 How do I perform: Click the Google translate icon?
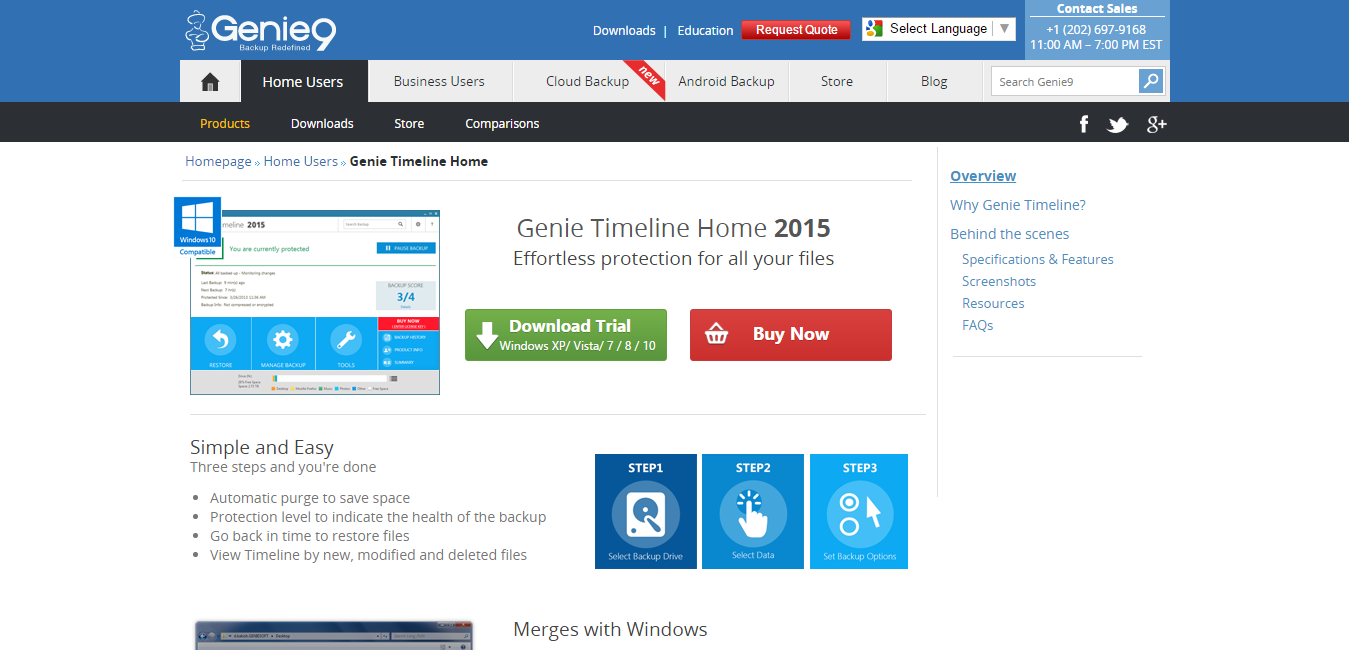pos(874,29)
